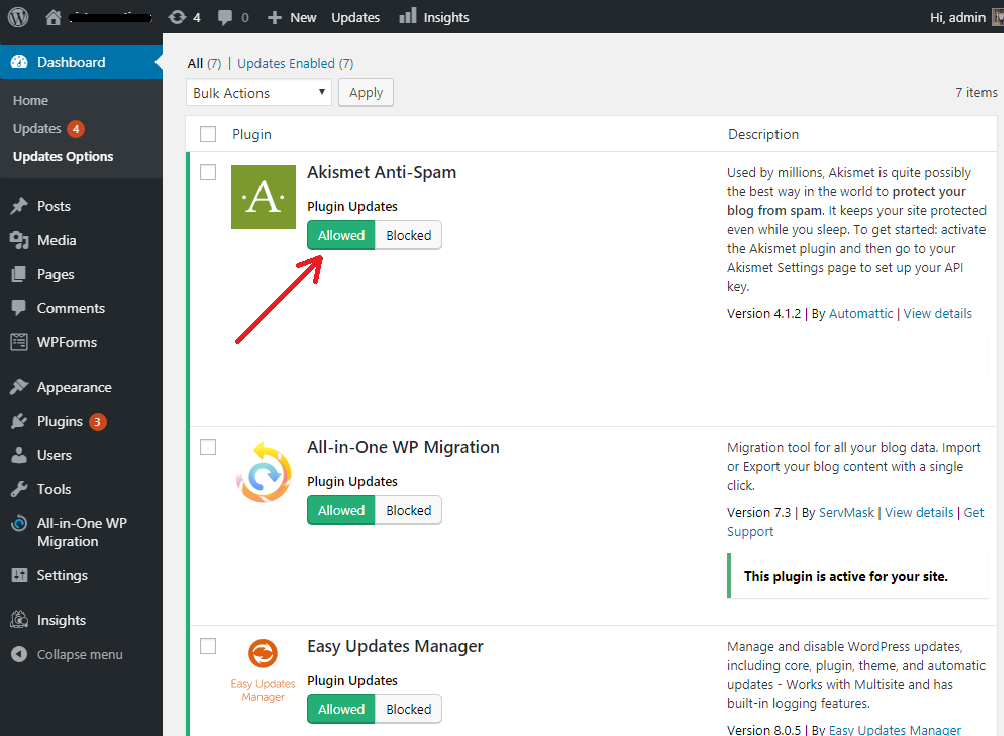Click the Easy Updates Manager plugin logo

[263, 671]
